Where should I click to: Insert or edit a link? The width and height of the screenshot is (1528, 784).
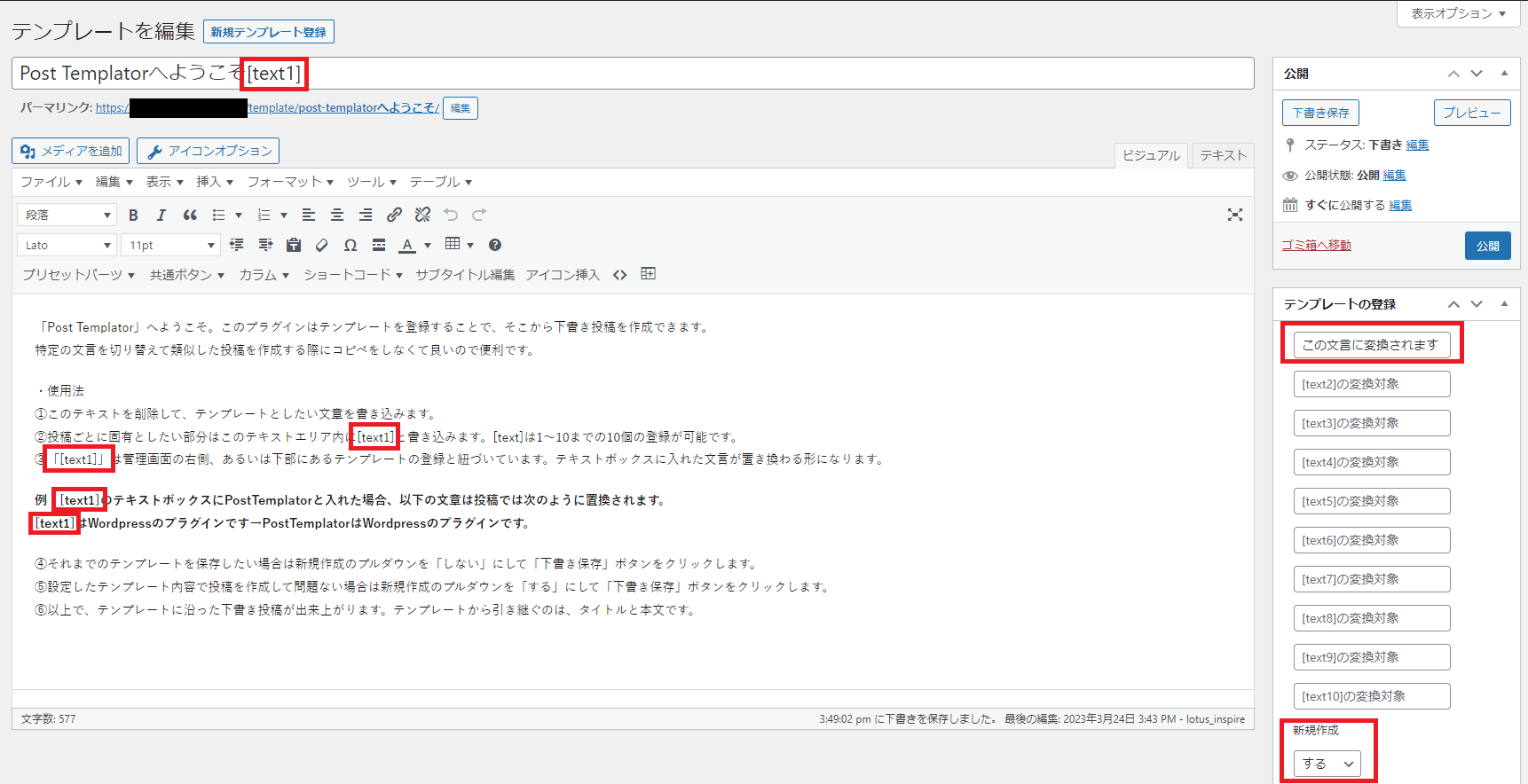coord(394,215)
